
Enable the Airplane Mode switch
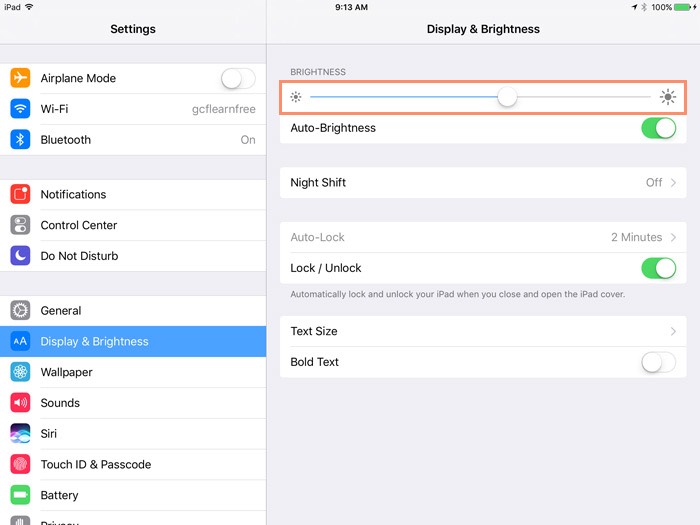[238, 78]
